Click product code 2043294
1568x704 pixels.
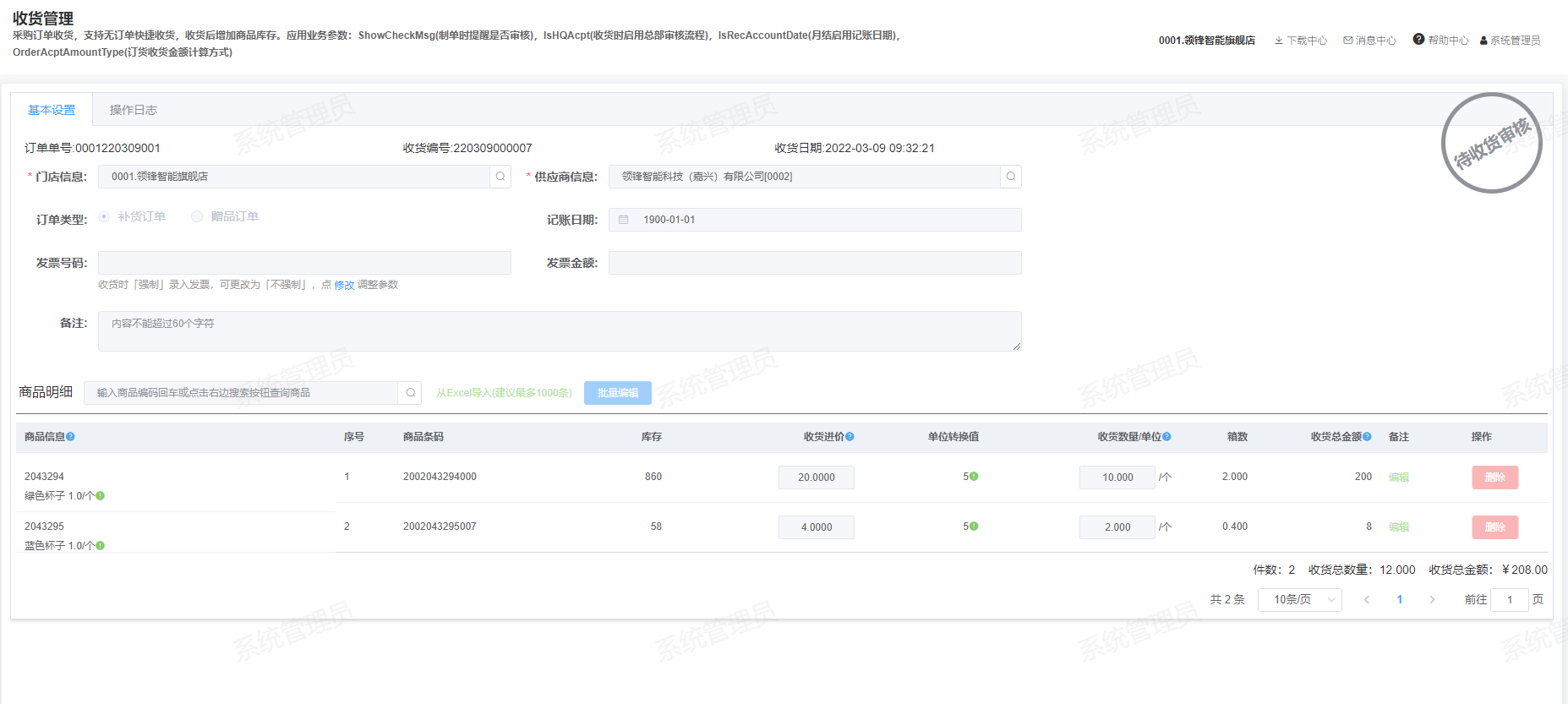[44, 477]
